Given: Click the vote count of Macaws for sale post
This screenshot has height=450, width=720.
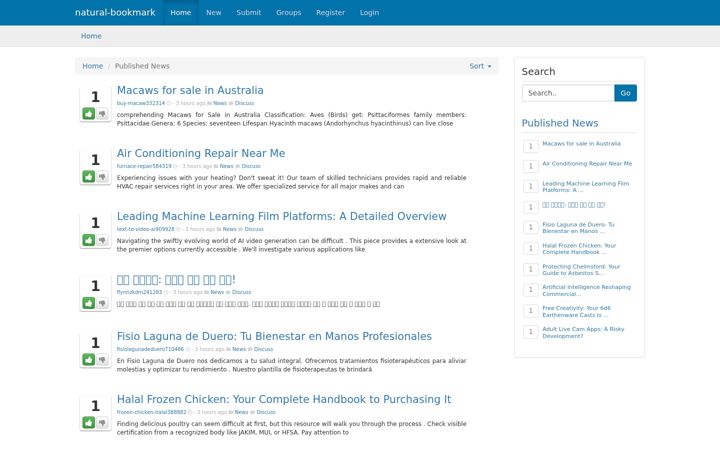Looking at the screenshot, I should click(95, 97).
